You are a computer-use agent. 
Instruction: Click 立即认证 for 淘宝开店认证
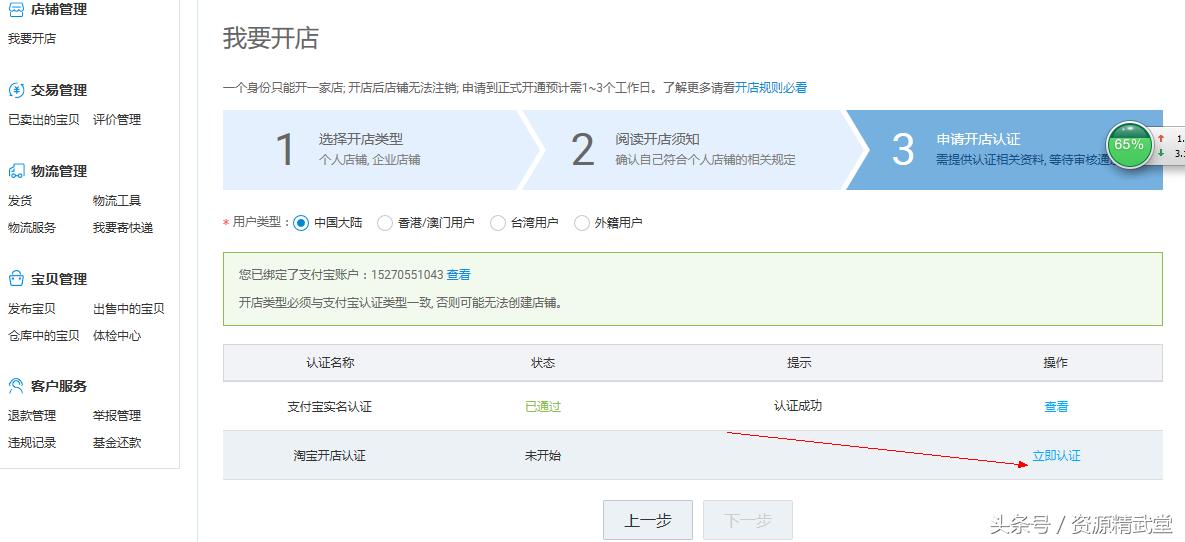pos(1057,456)
